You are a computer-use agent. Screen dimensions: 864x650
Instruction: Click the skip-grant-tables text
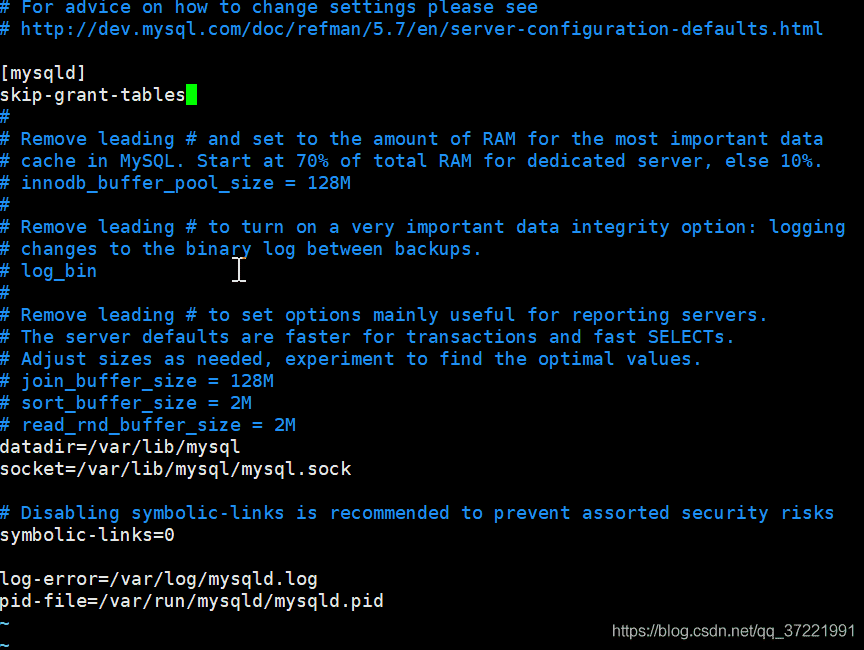pyautogui.click(x=93, y=95)
